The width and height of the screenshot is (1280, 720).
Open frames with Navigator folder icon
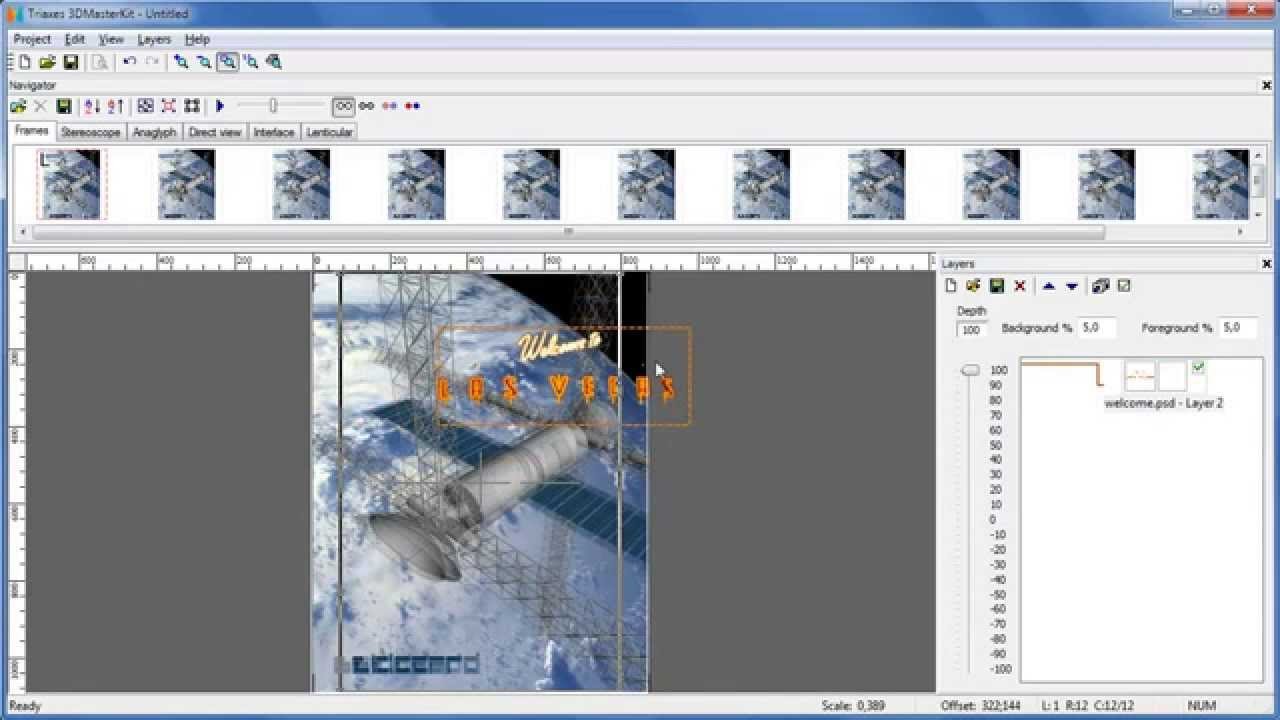pyautogui.click(x=18, y=106)
